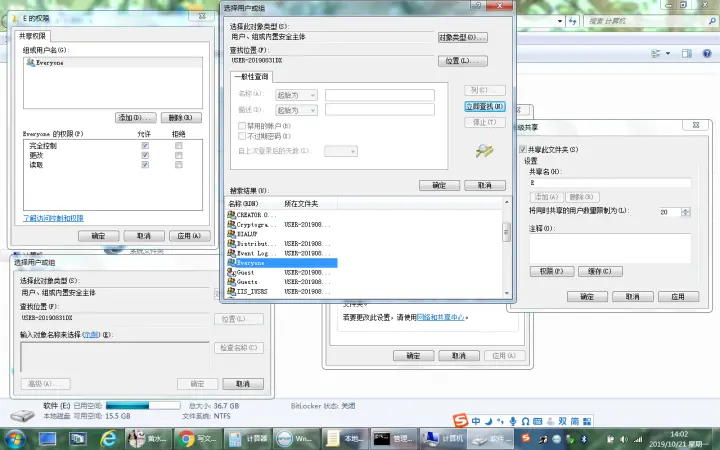Open the Windows Start orb
This screenshot has width=720, height=450.
(x=15, y=439)
